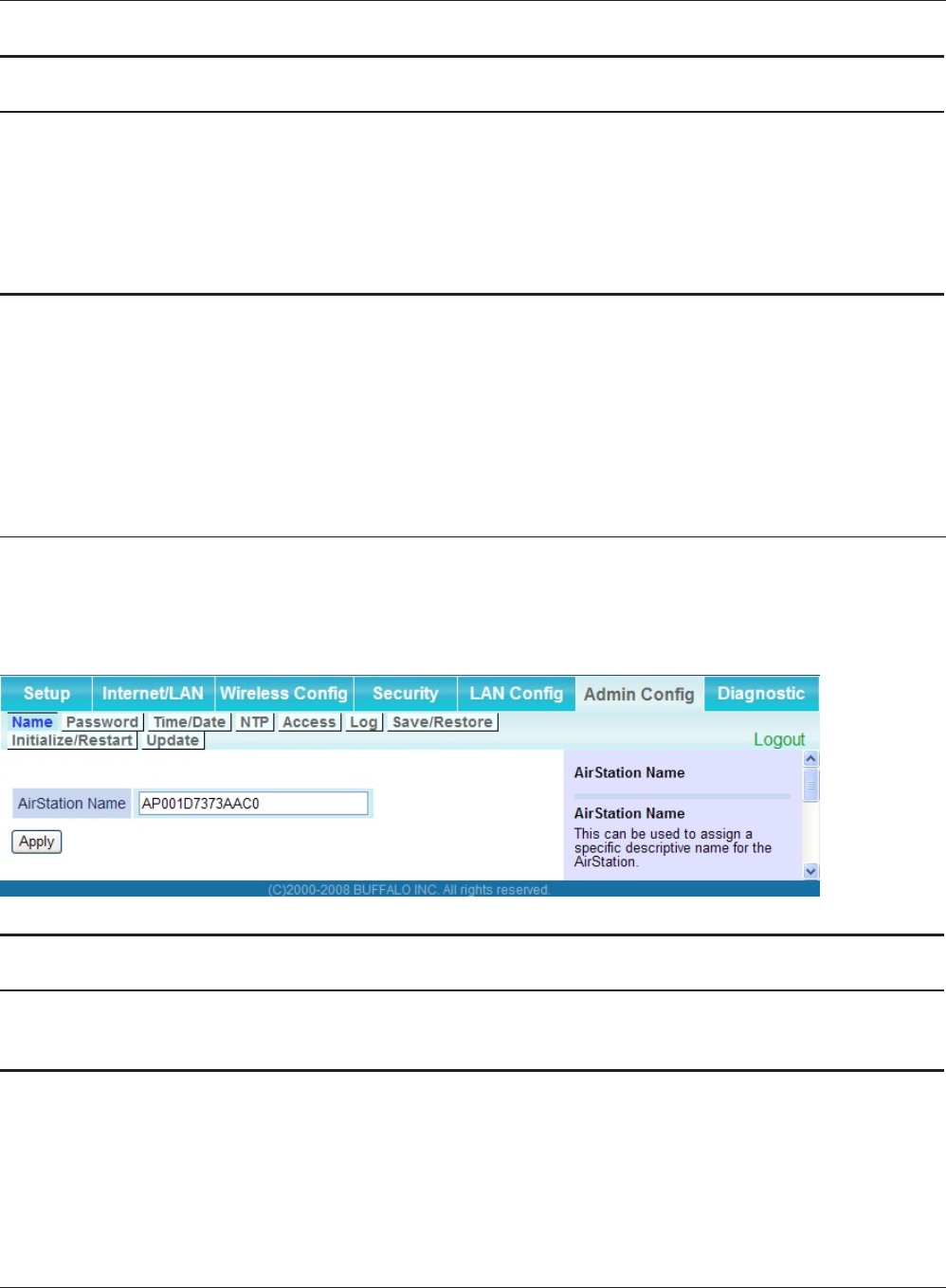Go to the NTP settings page

(x=254, y=722)
